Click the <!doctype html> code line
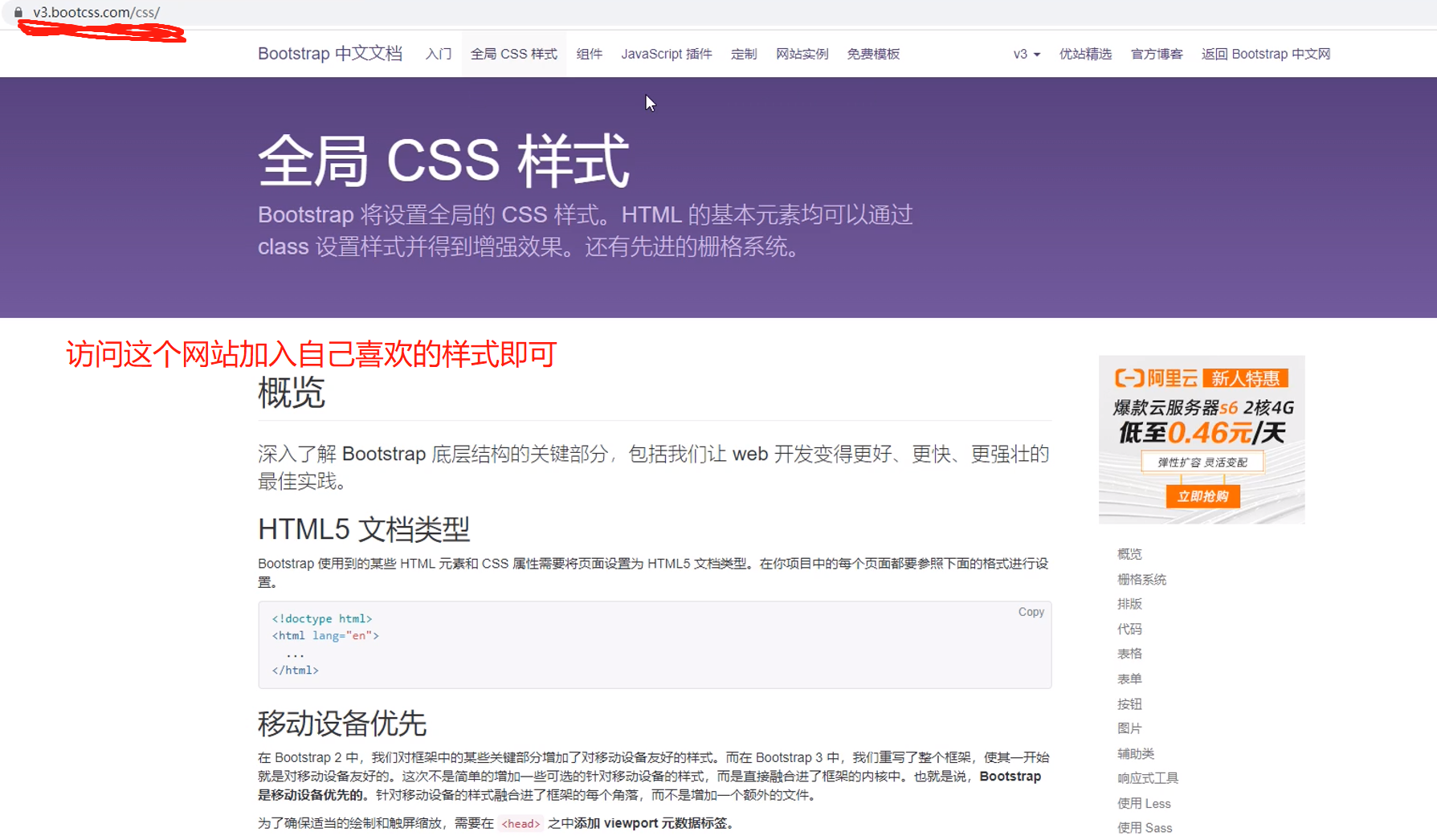The width and height of the screenshot is (1437, 840). [x=322, y=618]
